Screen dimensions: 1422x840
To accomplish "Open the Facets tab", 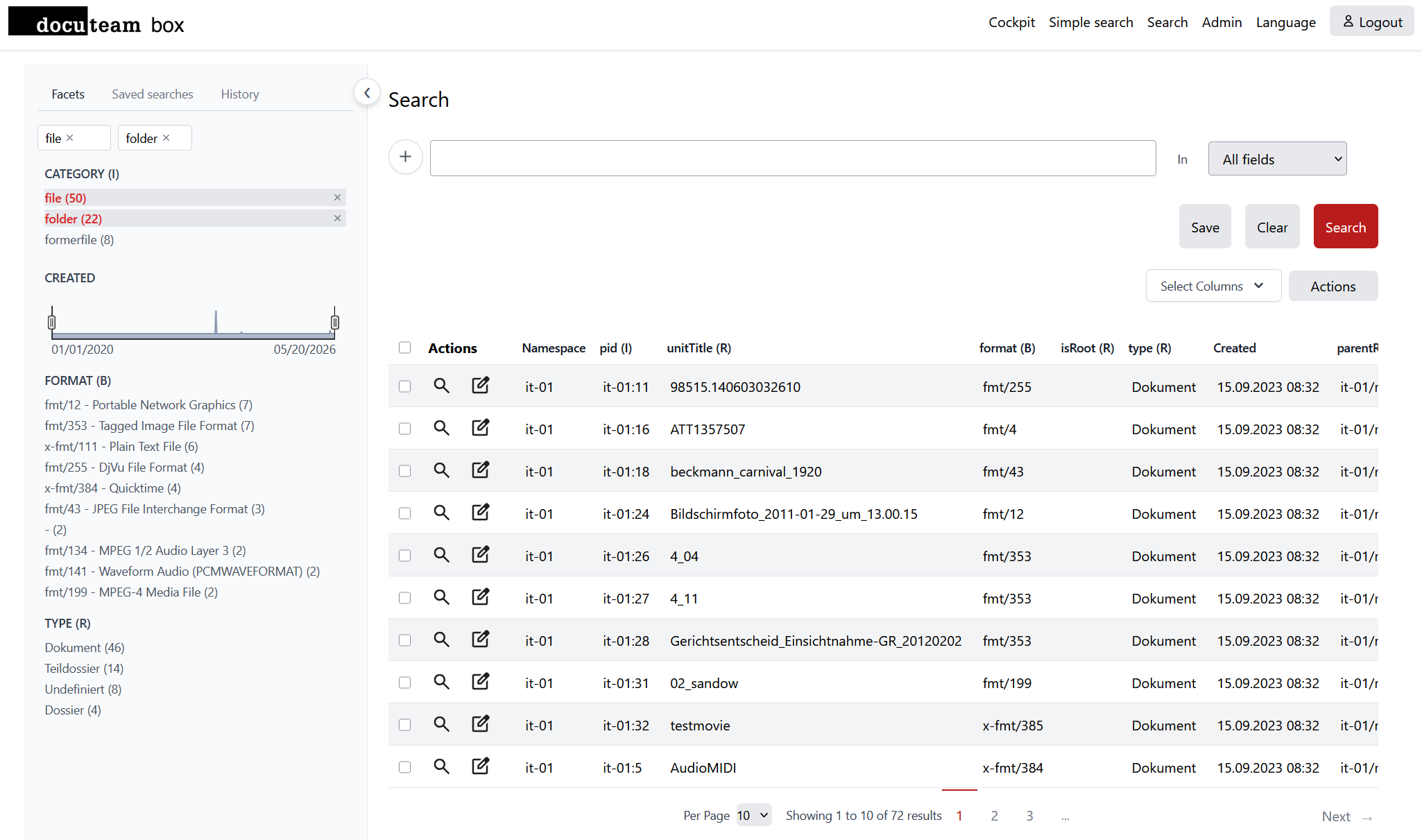I will tap(68, 94).
